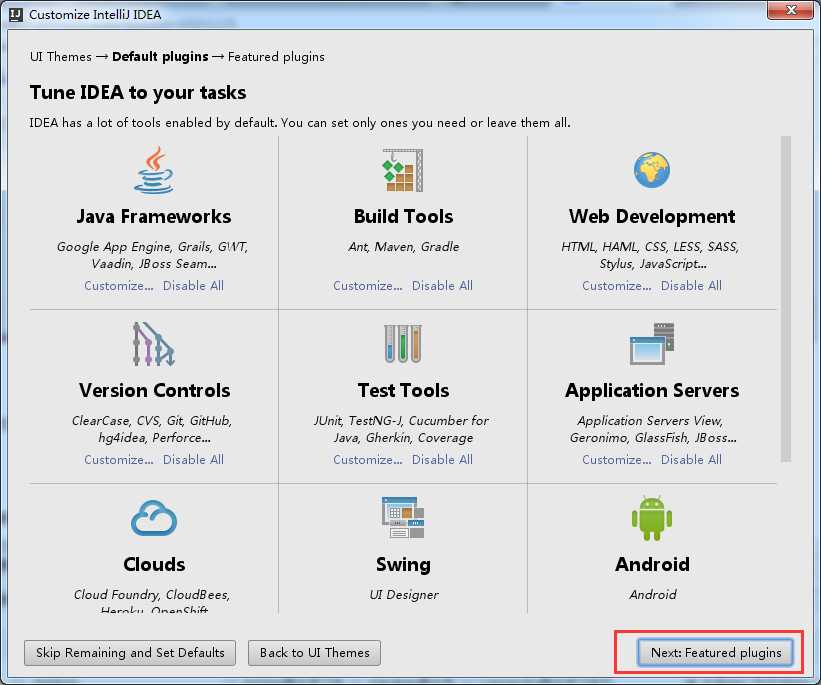Disable all Build Tools plugins
Screen dimensions: 821x685
click(x=442, y=286)
